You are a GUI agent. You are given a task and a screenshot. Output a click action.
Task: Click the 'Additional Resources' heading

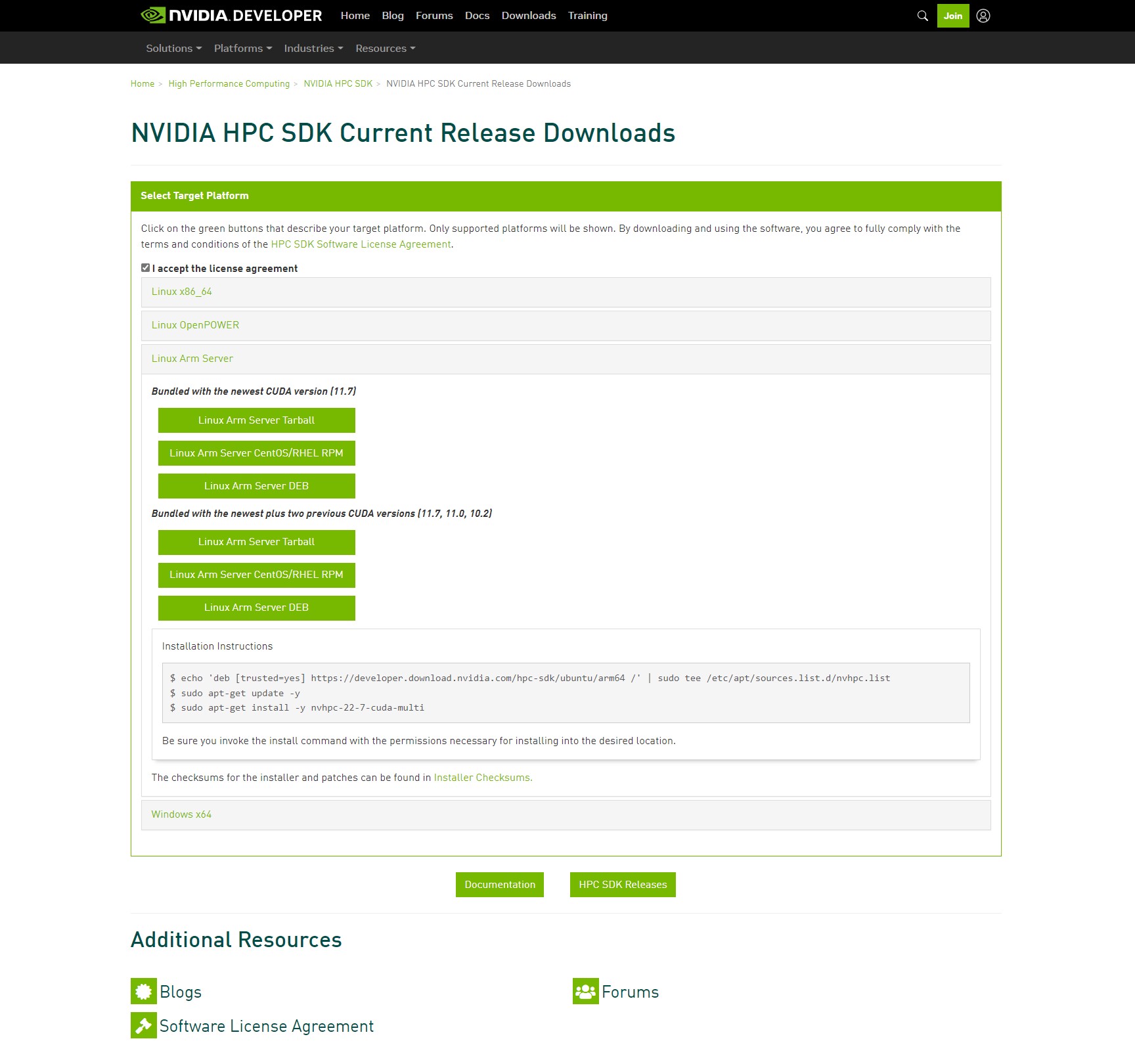(x=236, y=940)
